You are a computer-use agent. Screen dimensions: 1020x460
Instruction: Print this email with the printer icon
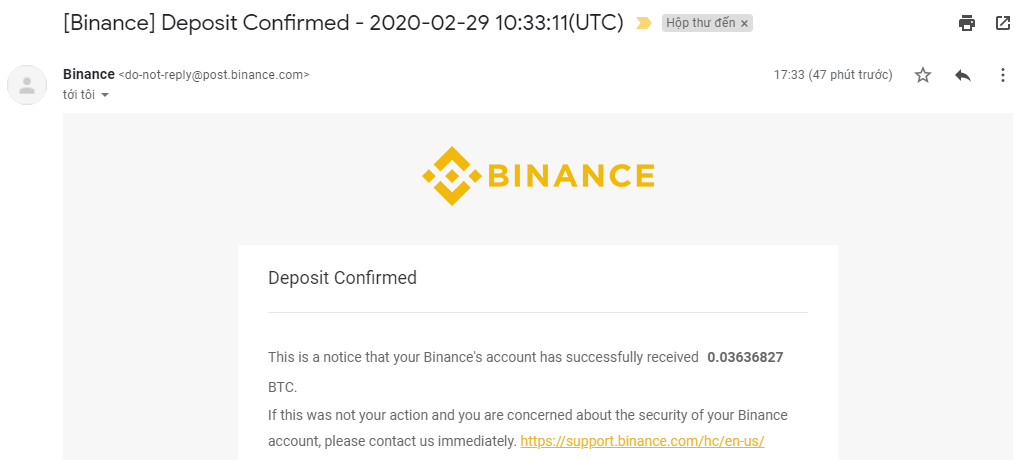(x=966, y=23)
